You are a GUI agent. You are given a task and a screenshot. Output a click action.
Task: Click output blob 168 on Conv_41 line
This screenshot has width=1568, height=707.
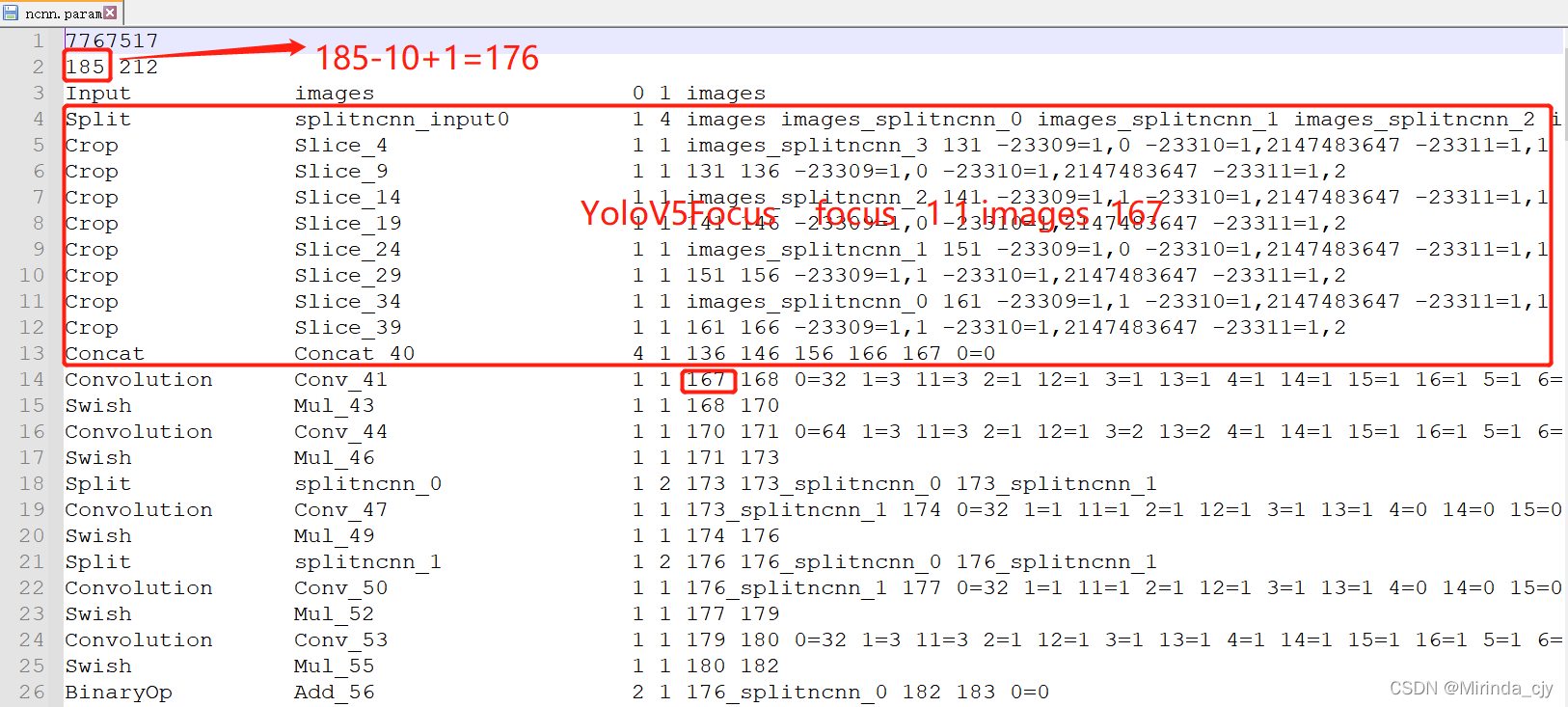click(x=760, y=379)
